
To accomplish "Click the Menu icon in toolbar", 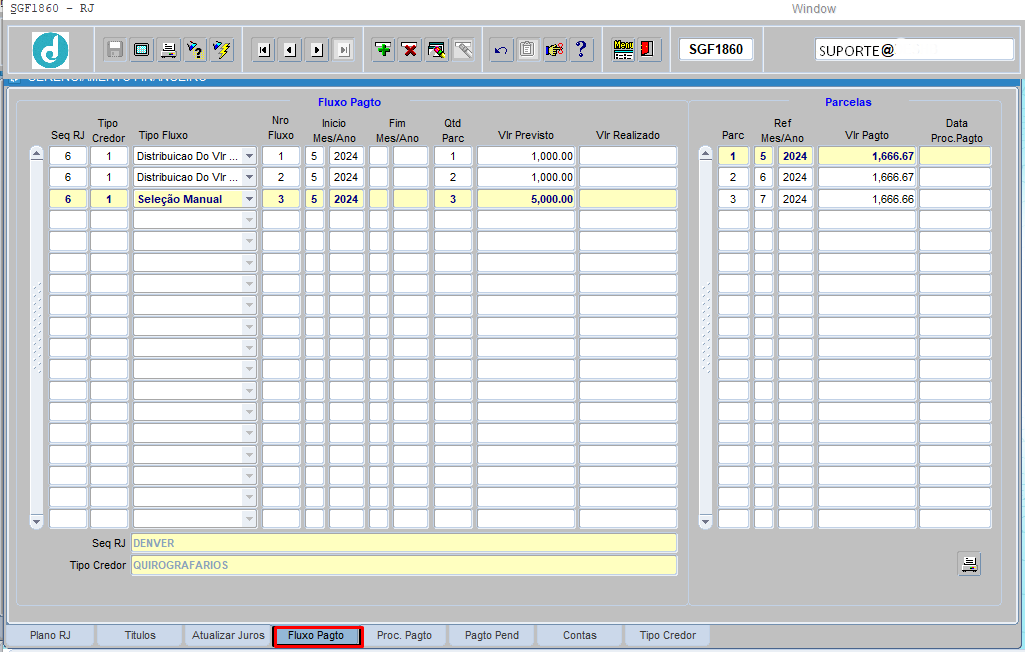I will (624, 50).
